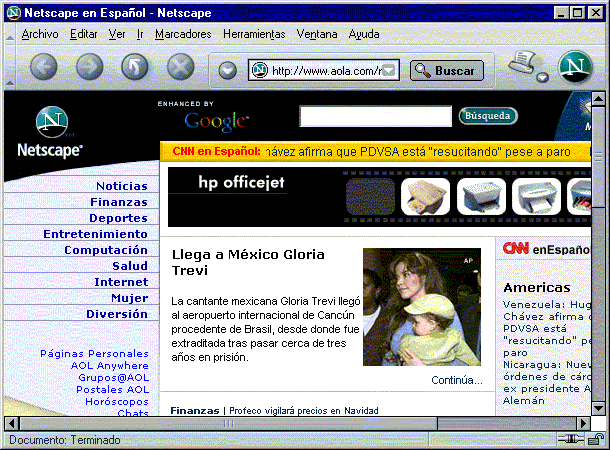Open the print options dropdown arrow
610x450 pixels.
(542, 77)
